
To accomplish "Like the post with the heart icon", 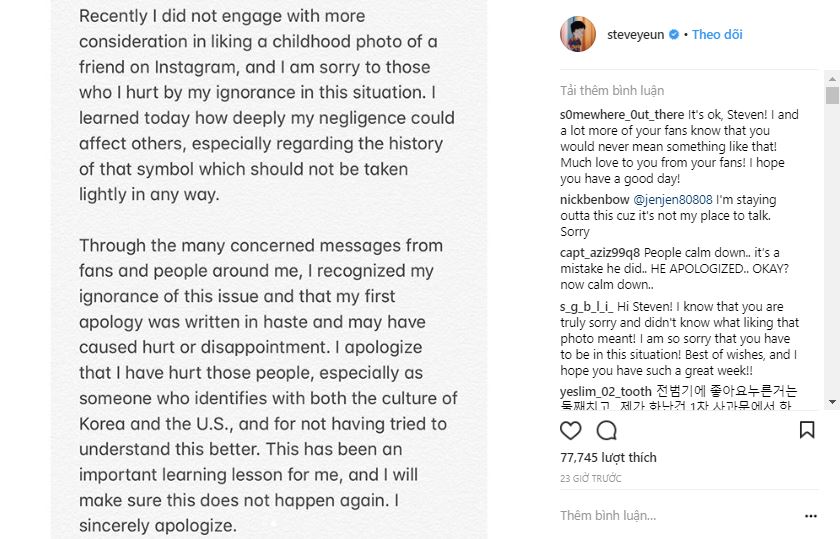I will pos(571,431).
